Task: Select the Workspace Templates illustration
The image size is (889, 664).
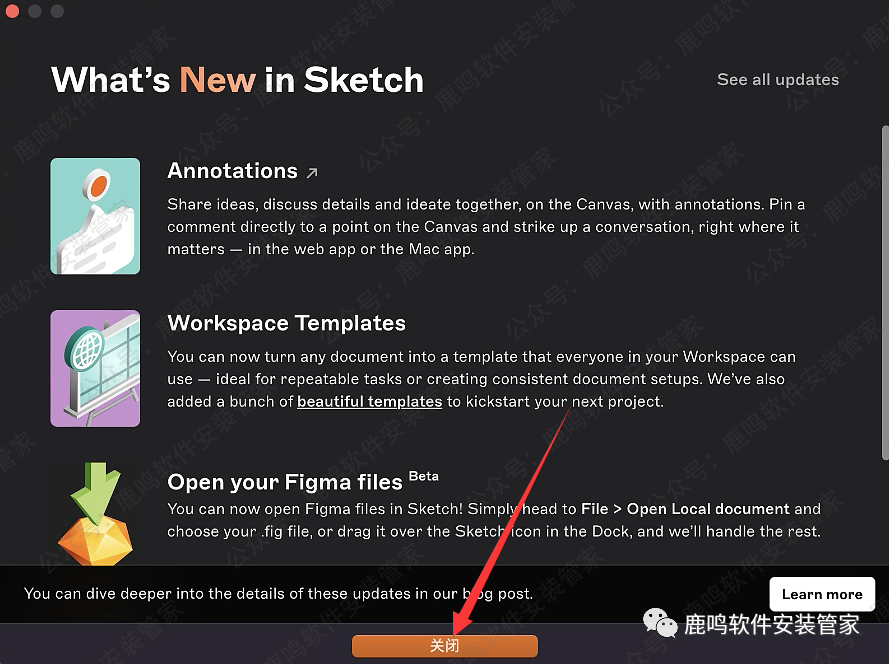Action: pos(95,368)
